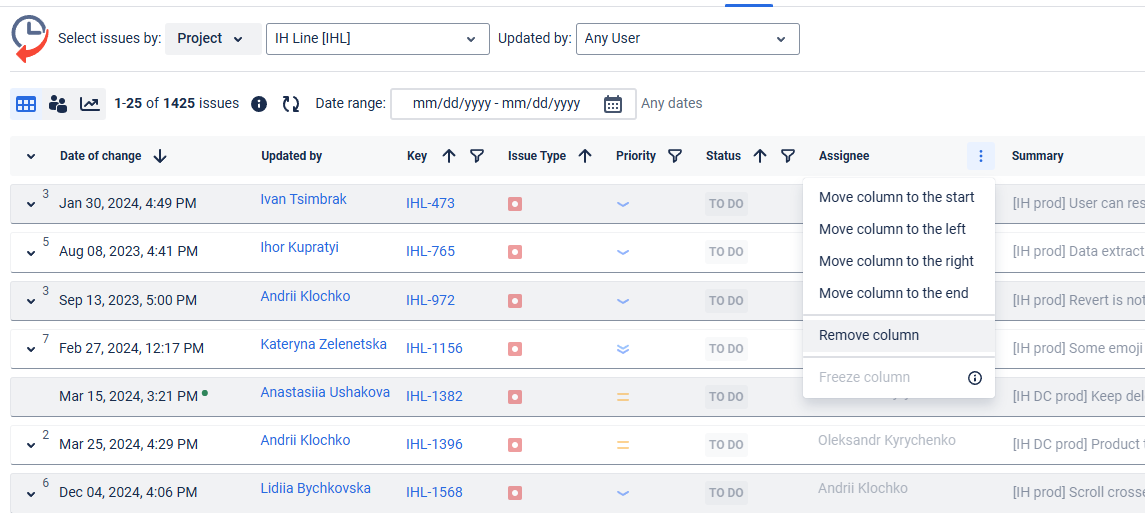
Task: Click the refresh issues icon
Action: pos(291,104)
